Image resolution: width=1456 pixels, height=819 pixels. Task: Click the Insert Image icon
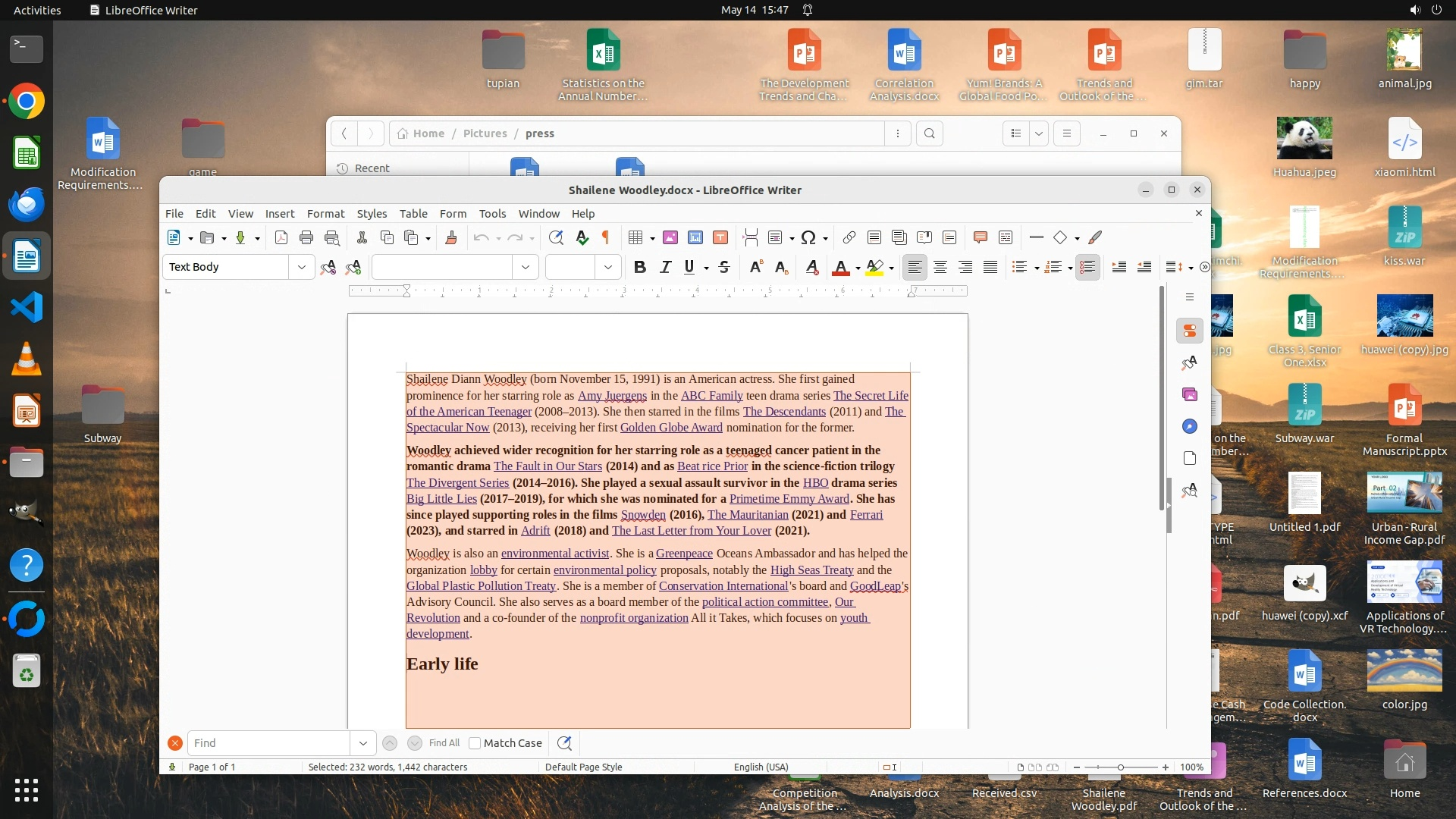coord(670,238)
